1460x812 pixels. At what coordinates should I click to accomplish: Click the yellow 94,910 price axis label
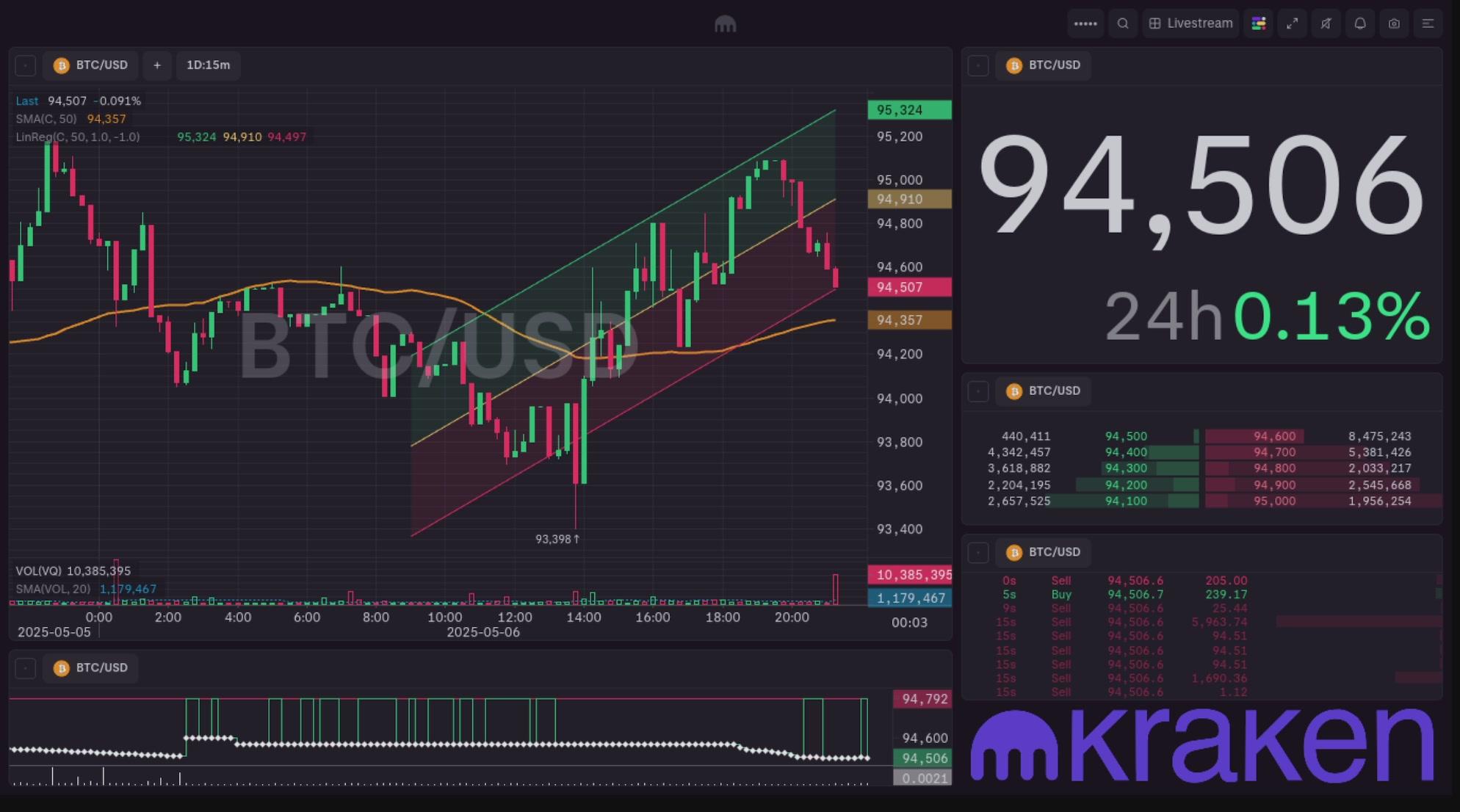pos(909,199)
